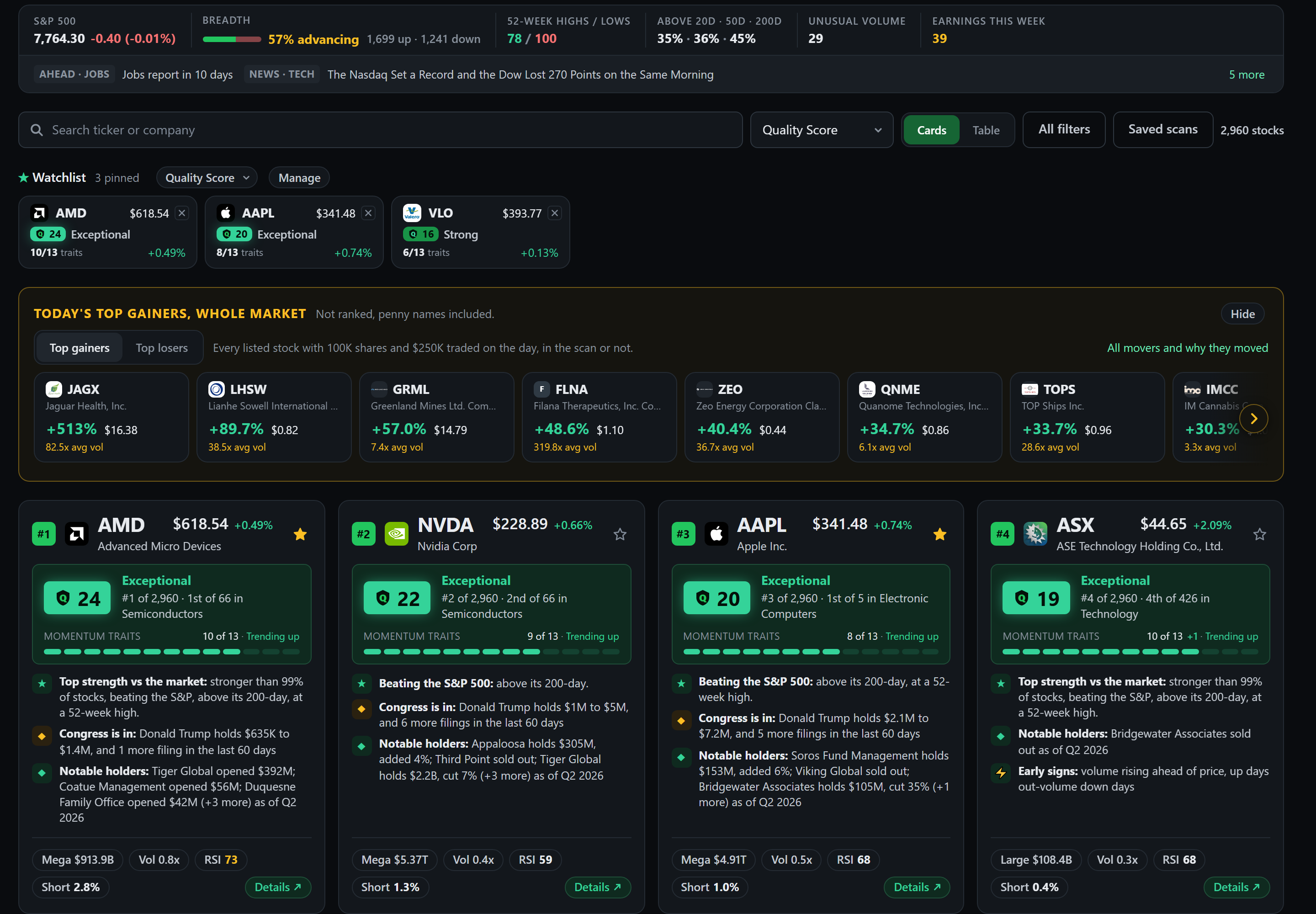This screenshot has height=914, width=1316.
Task: Remove AMD from the watchlist
Action: (x=182, y=213)
